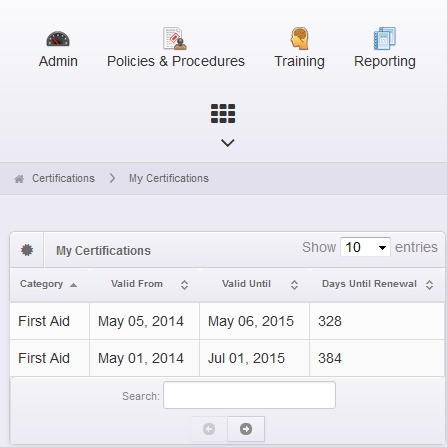Click into the Search field

(x=249, y=395)
